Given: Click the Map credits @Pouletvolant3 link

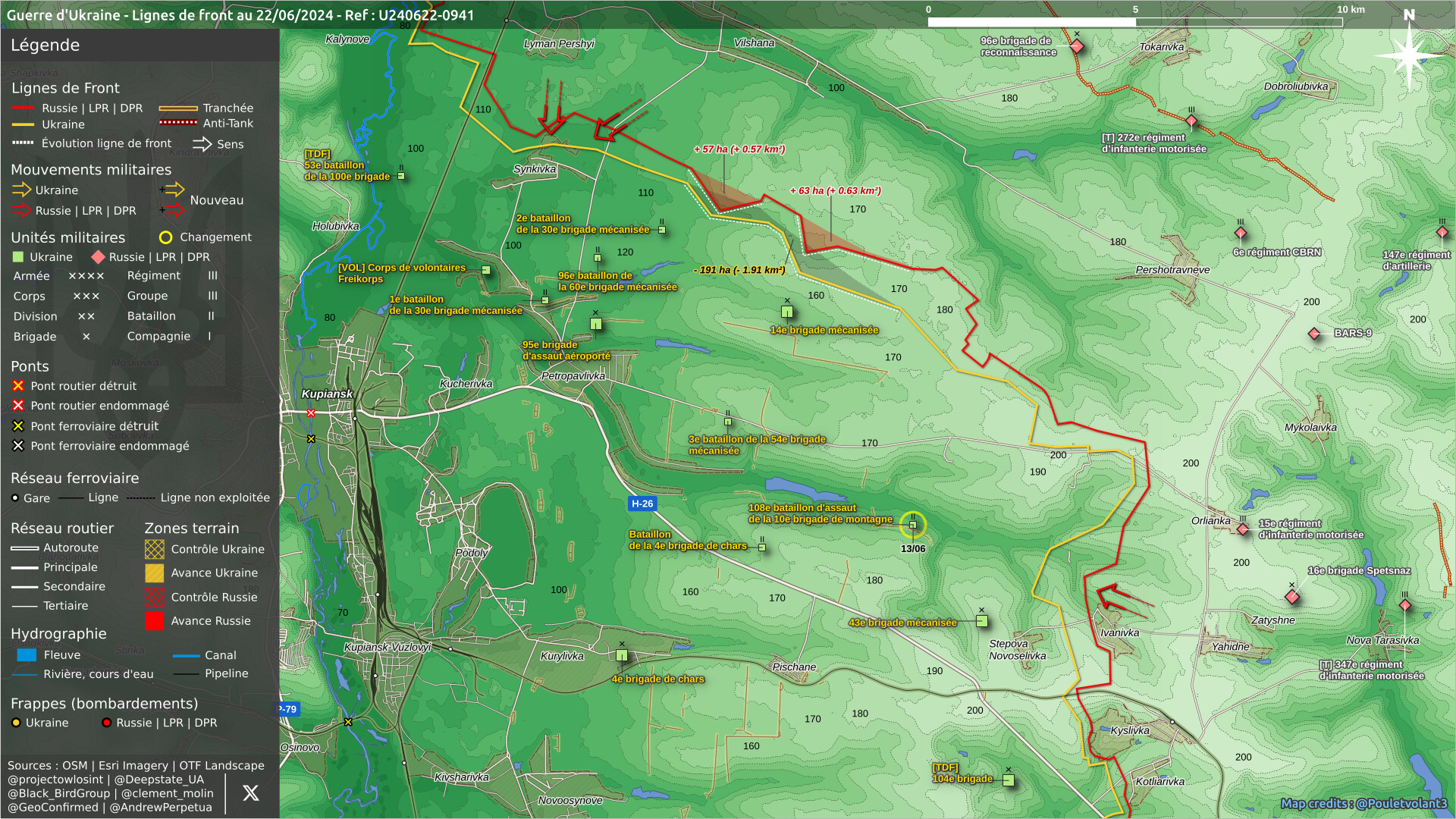Looking at the screenshot, I should (1363, 804).
